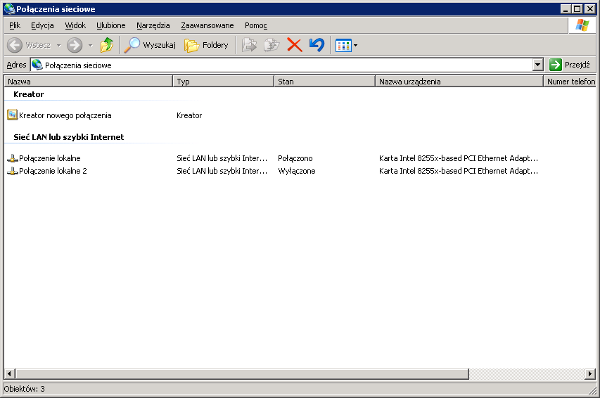Click the horizontal scrollbar right arrow

[x=590, y=374]
